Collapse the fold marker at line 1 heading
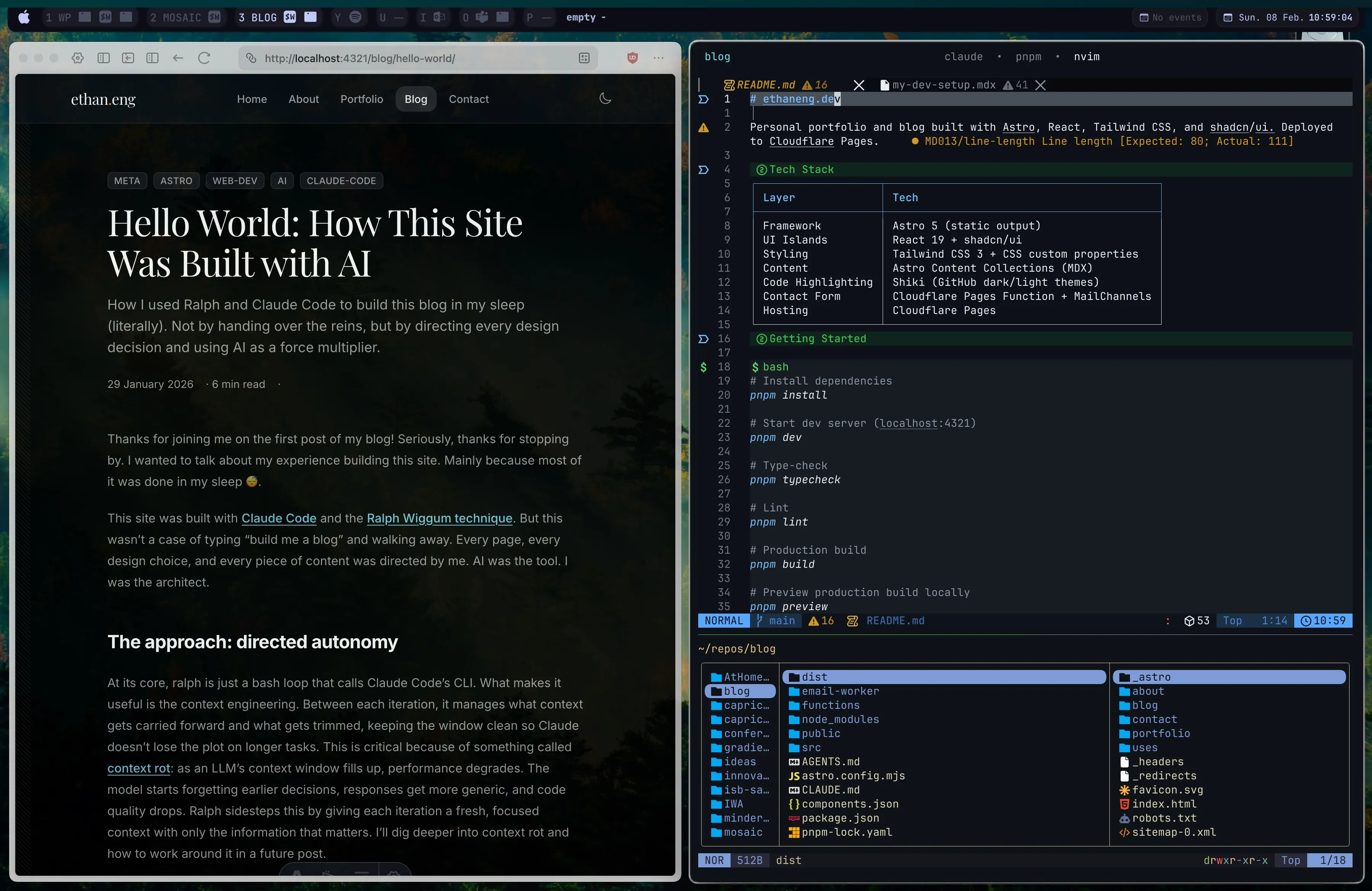The image size is (1372, 891). coord(703,99)
